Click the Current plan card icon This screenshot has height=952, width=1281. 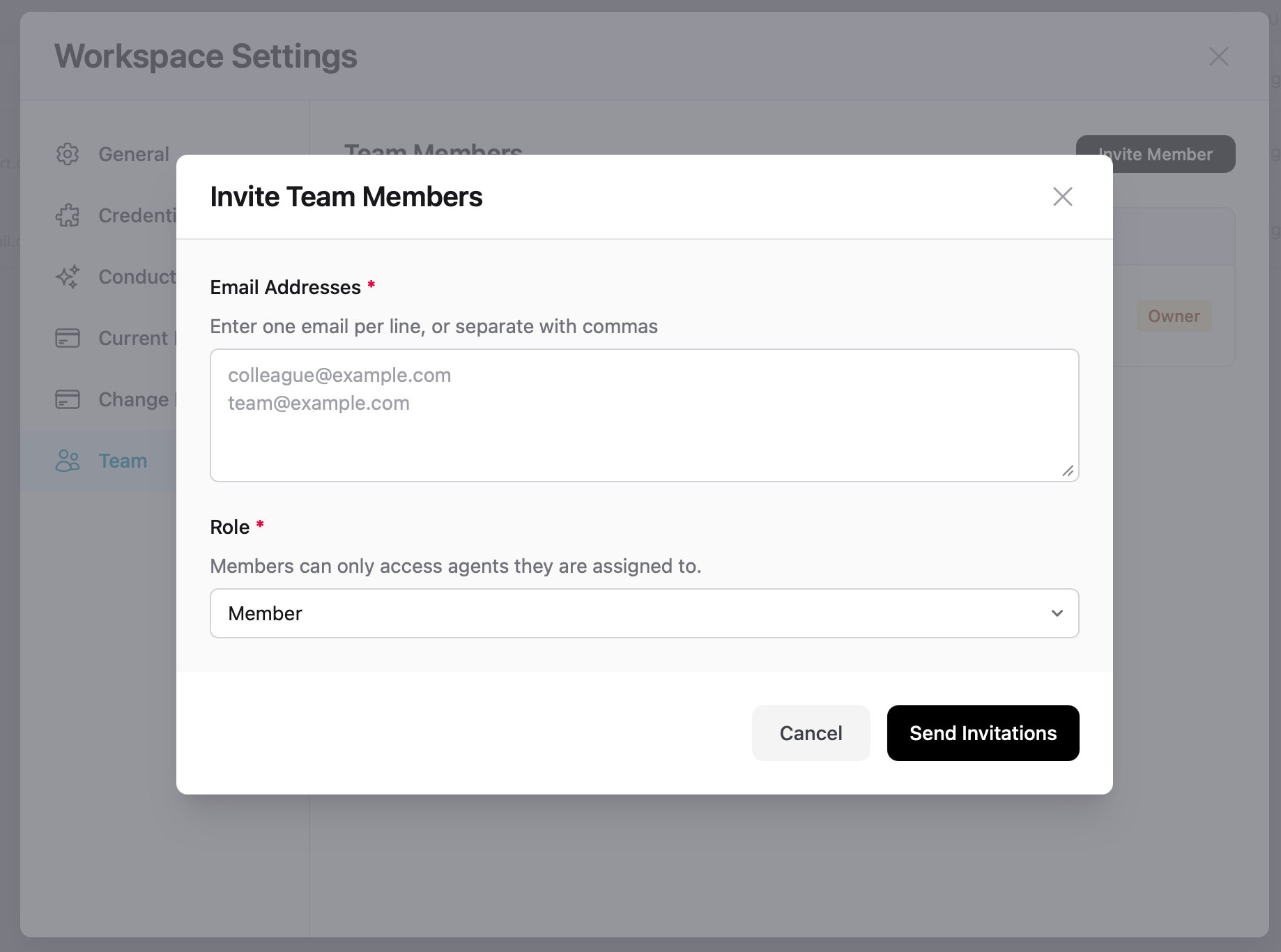point(68,338)
